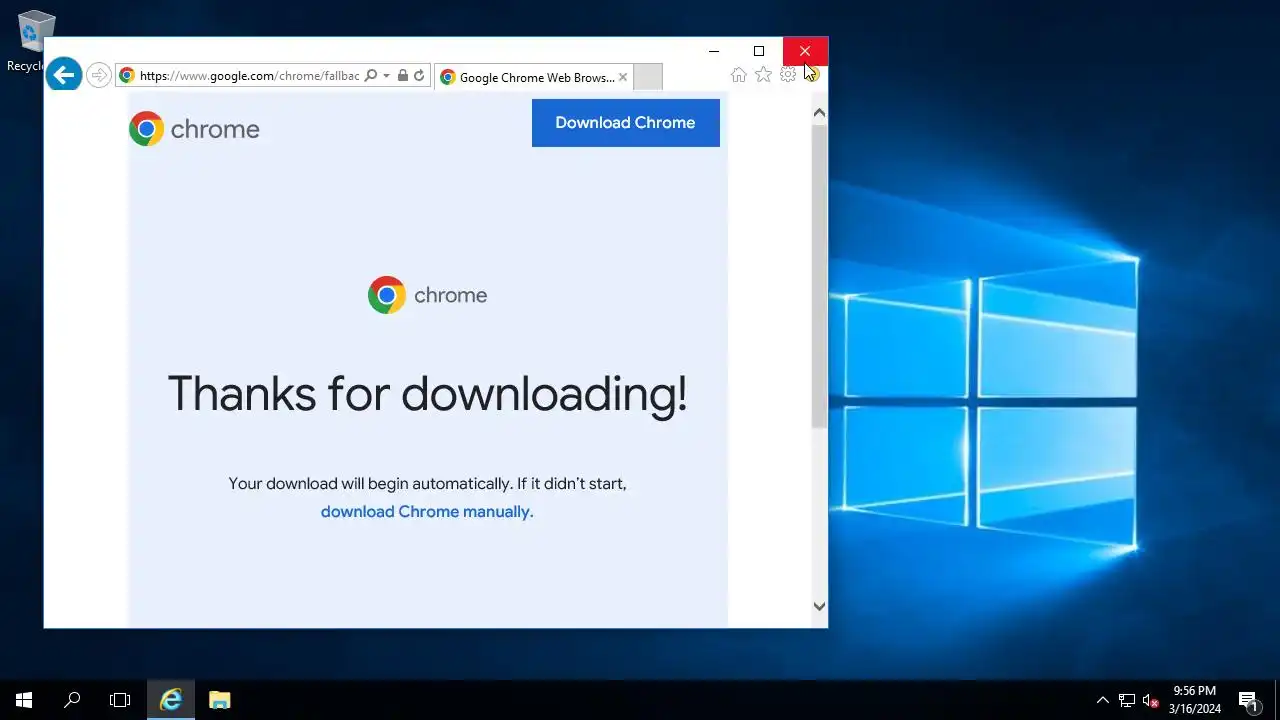Click the chrome logo in page header
Screen dimensions: 1280x720
tap(194, 129)
